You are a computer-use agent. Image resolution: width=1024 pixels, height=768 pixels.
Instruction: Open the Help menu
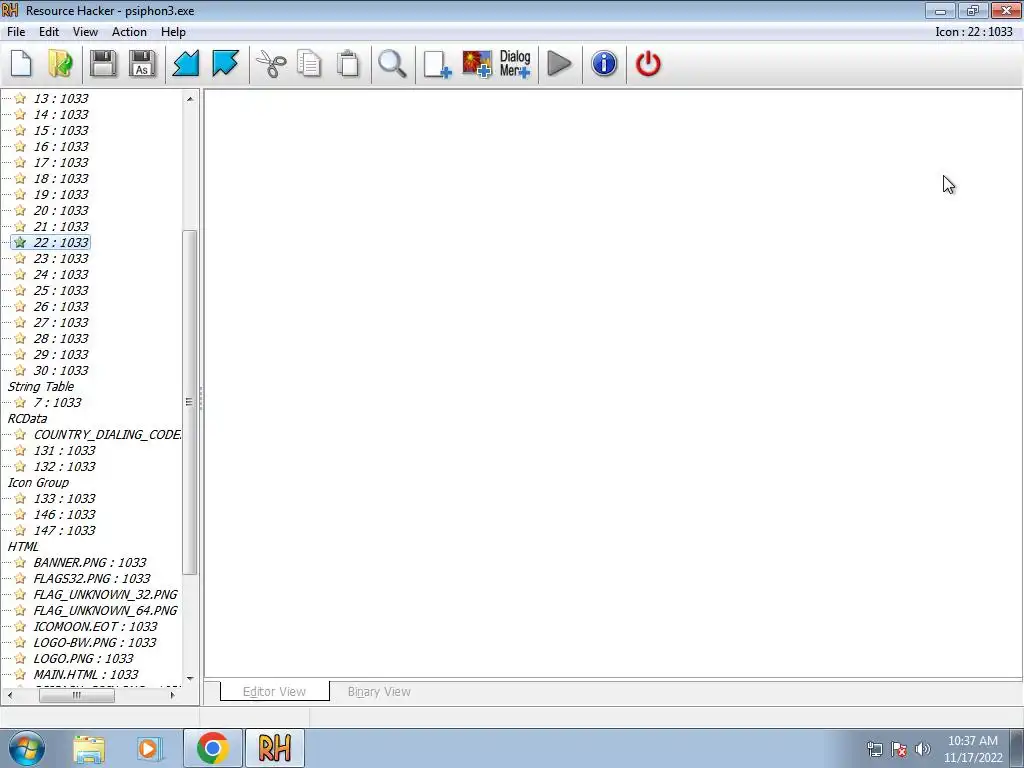pos(173,32)
